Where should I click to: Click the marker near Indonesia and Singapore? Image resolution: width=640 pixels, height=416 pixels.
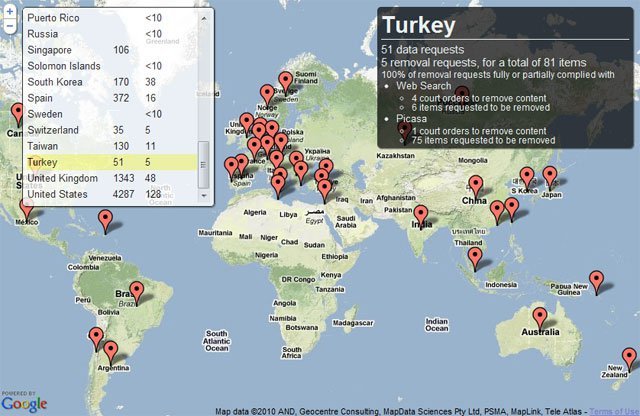point(476,260)
